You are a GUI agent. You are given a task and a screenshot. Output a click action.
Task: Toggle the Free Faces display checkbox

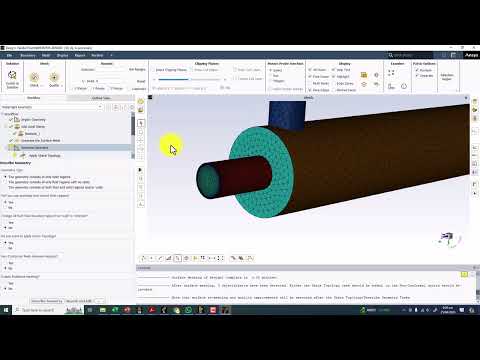click(x=310, y=76)
